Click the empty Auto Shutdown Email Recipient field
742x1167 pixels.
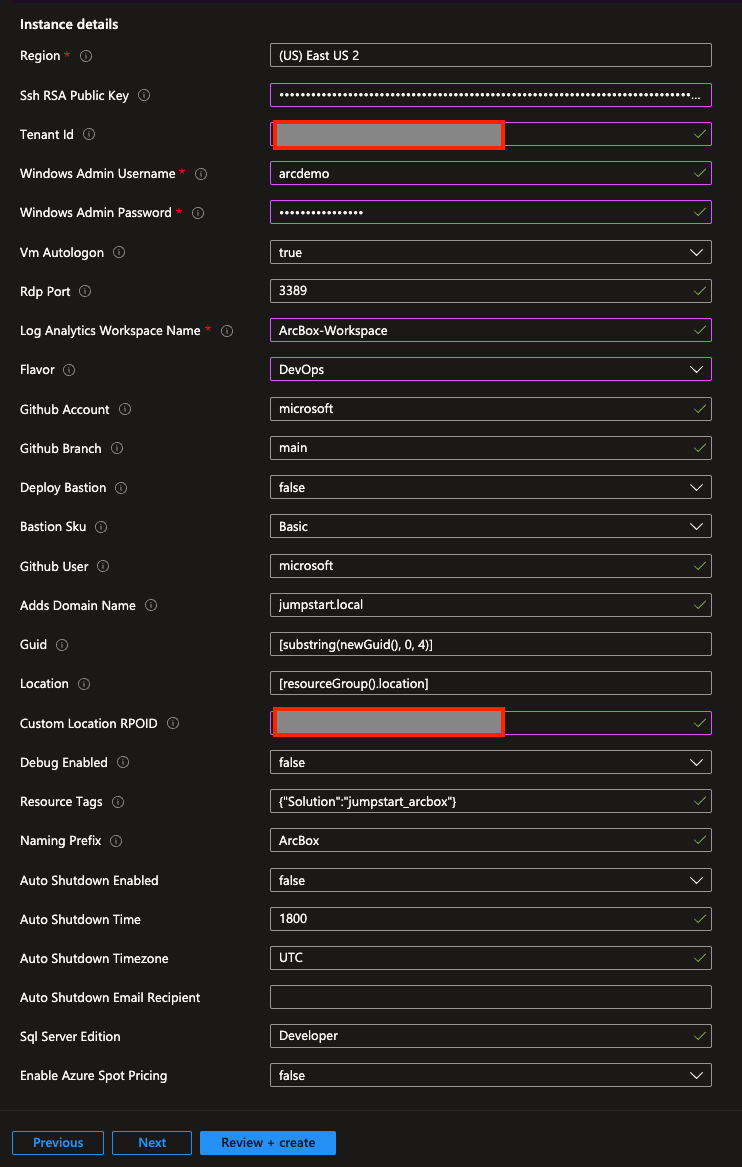pyautogui.click(x=490, y=997)
